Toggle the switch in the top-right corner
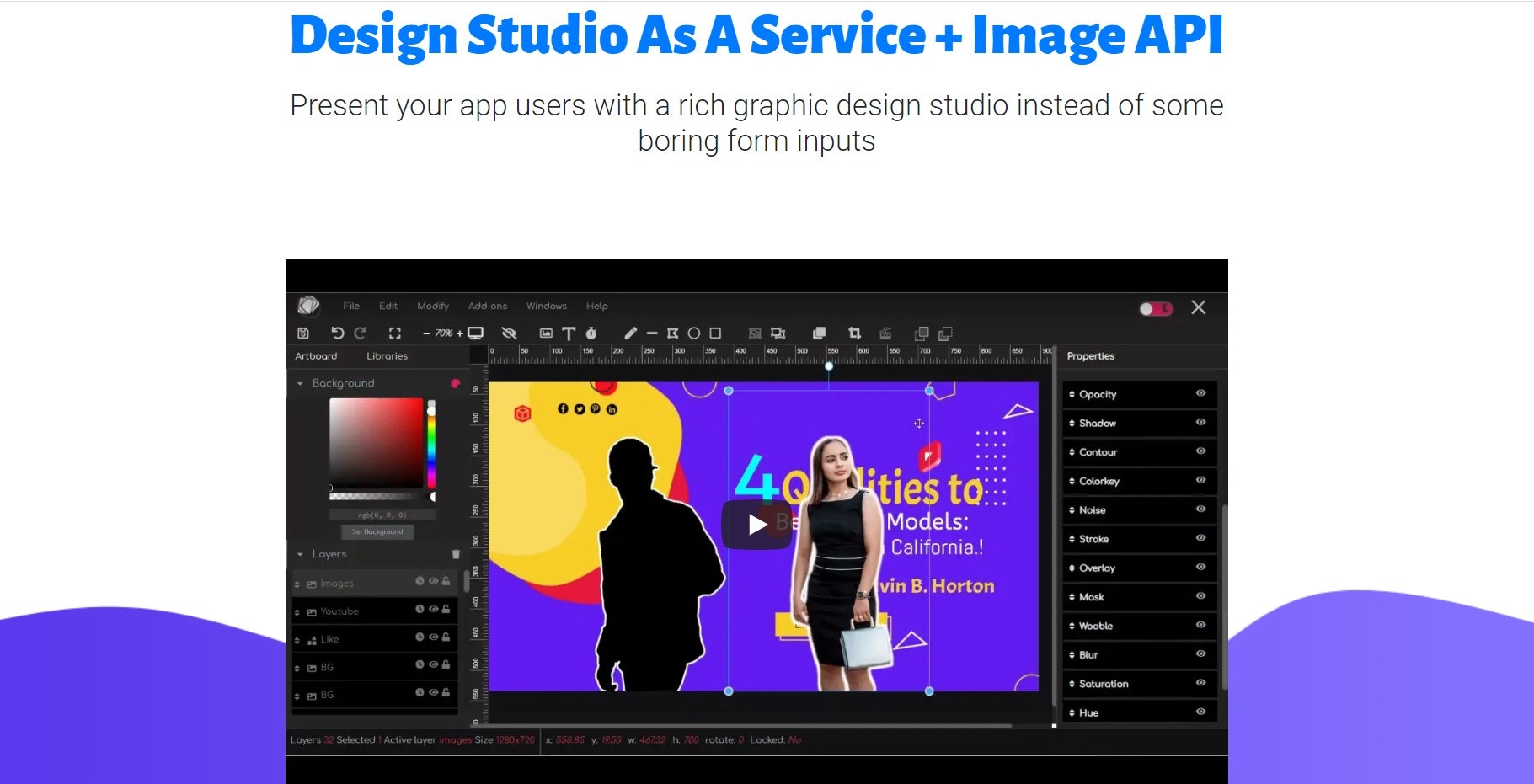 click(x=1155, y=308)
